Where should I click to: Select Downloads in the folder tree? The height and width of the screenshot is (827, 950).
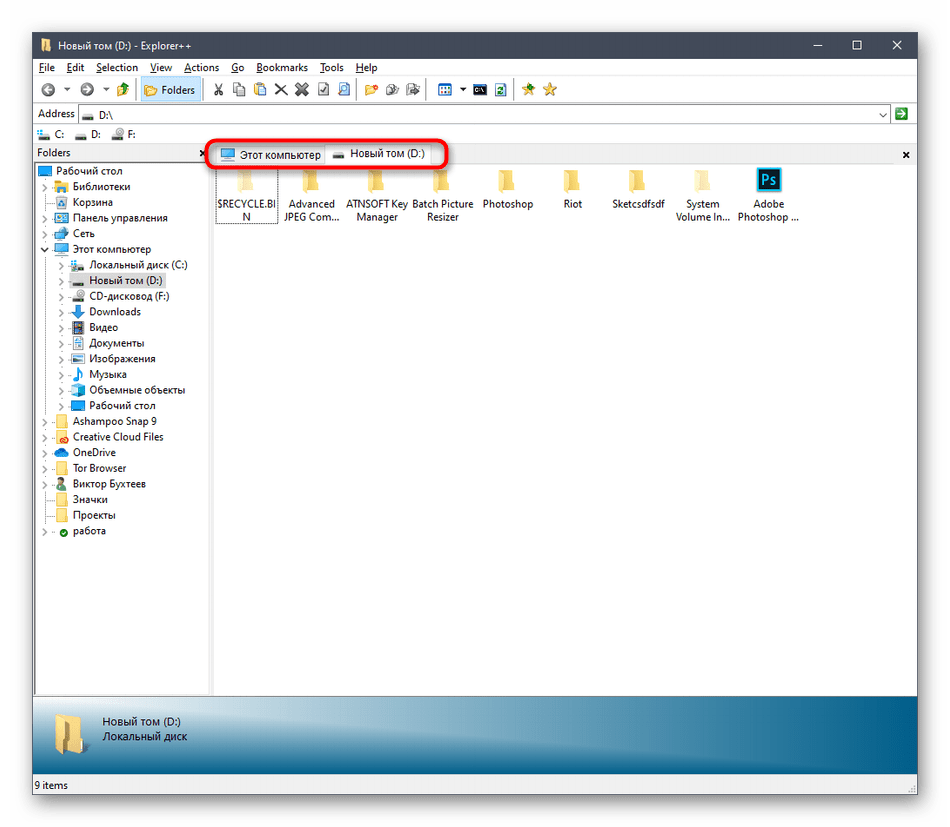(x=114, y=312)
